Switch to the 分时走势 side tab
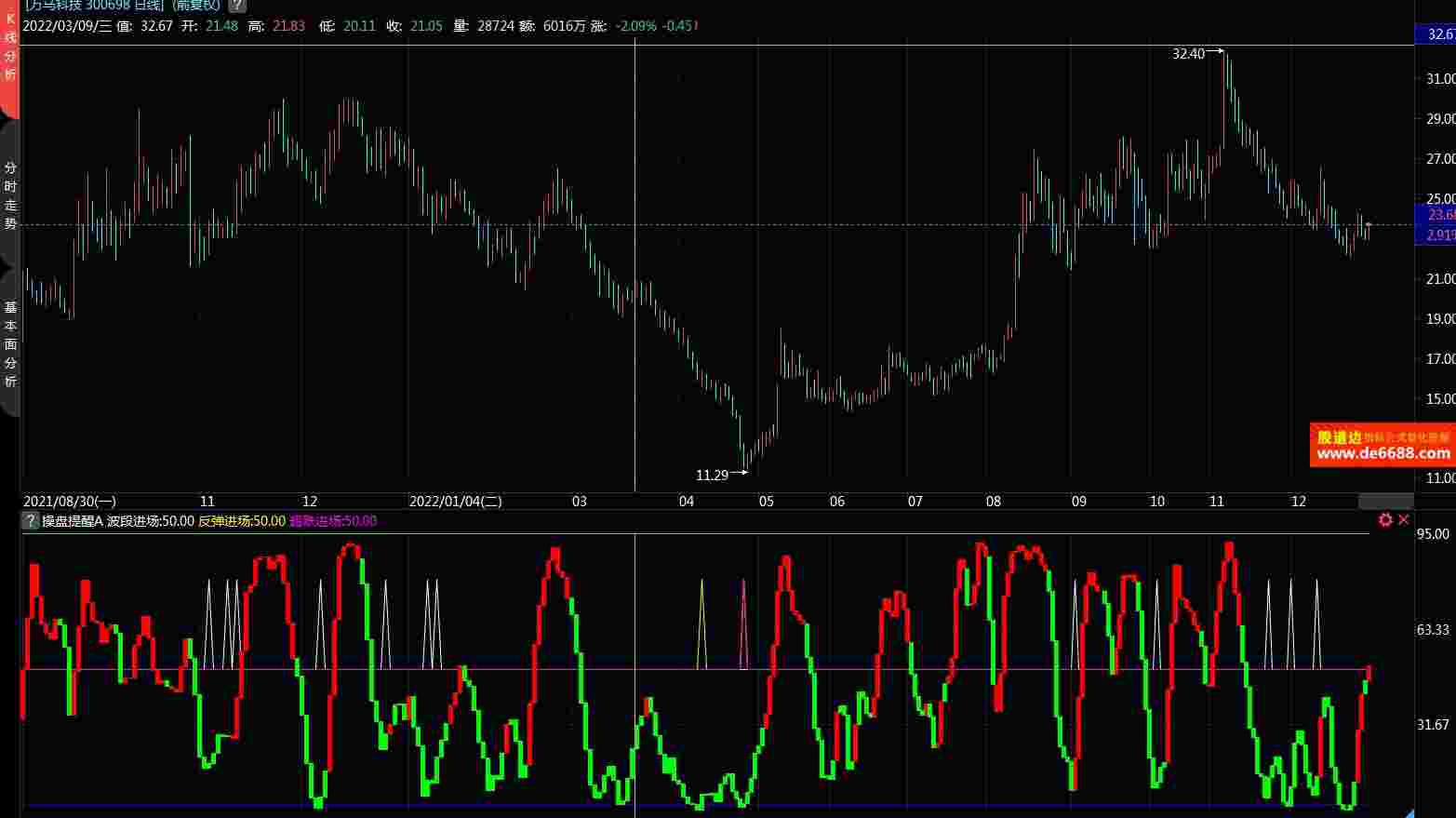Image resolution: width=1456 pixels, height=818 pixels. 10,195
